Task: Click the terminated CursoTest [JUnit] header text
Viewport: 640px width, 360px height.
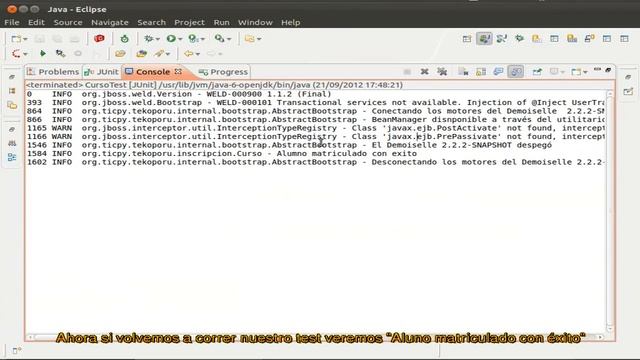Action: point(214,85)
